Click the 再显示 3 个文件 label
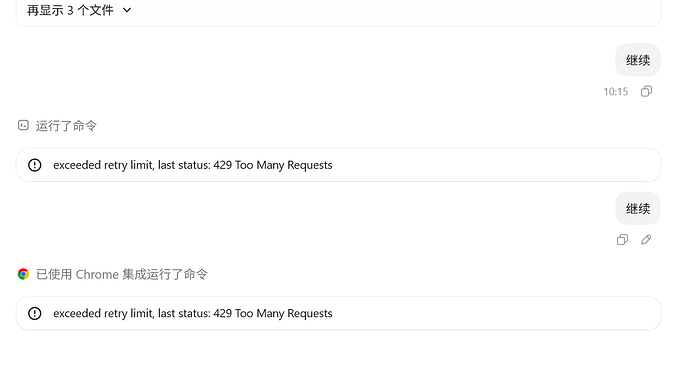Viewport: 690px width, 377px height. (70, 10)
